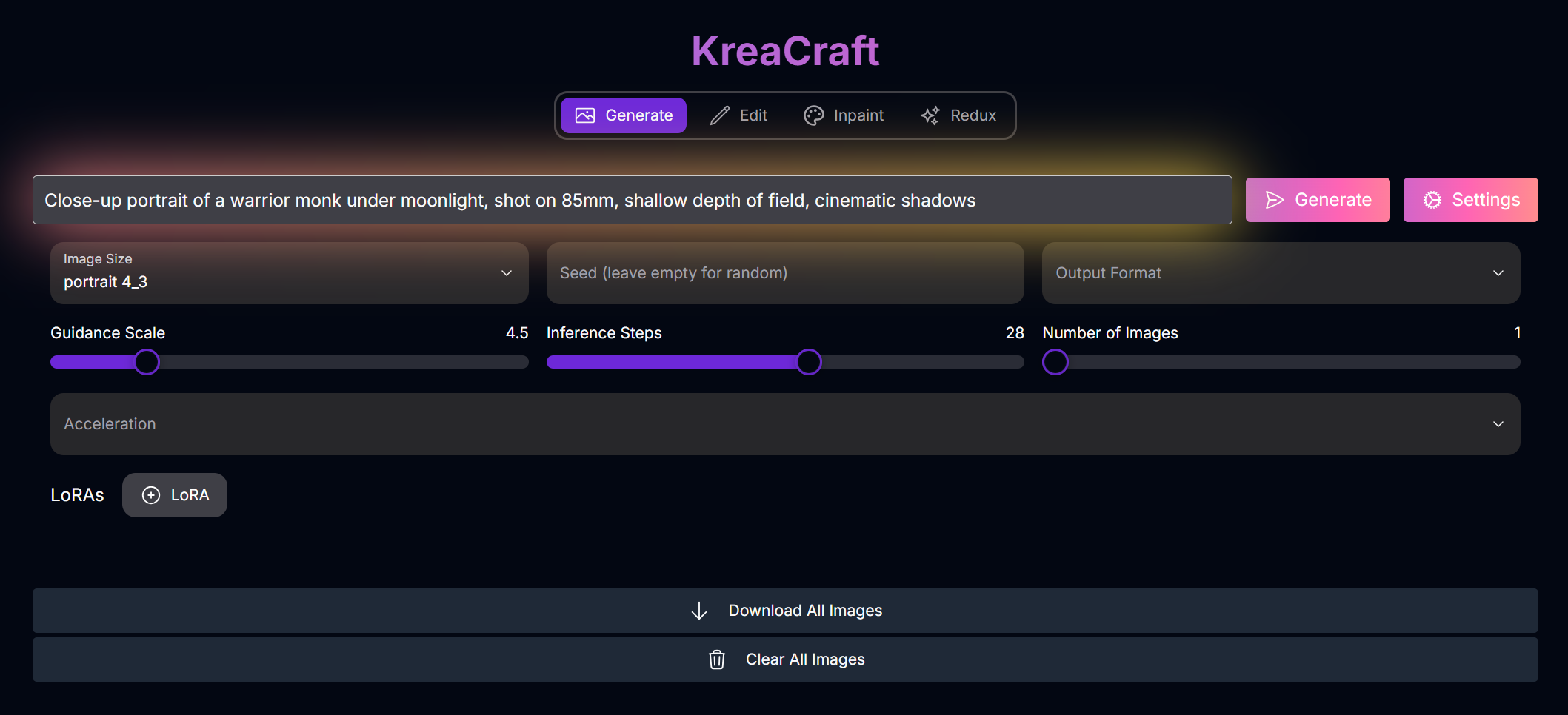The image size is (1568, 715).
Task: Click the sparkles icon beside Redux
Action: pyautogui.click(x=930, y=115)
